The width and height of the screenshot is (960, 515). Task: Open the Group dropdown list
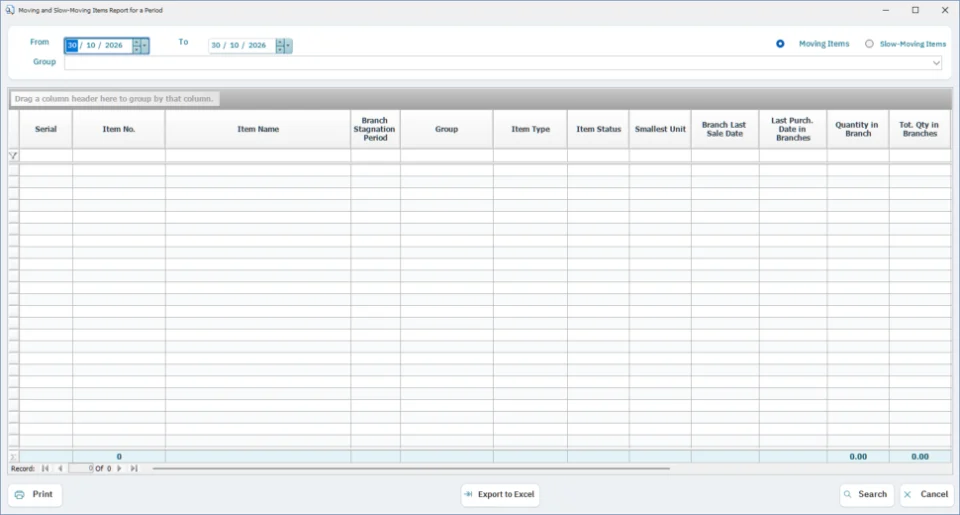936,62
